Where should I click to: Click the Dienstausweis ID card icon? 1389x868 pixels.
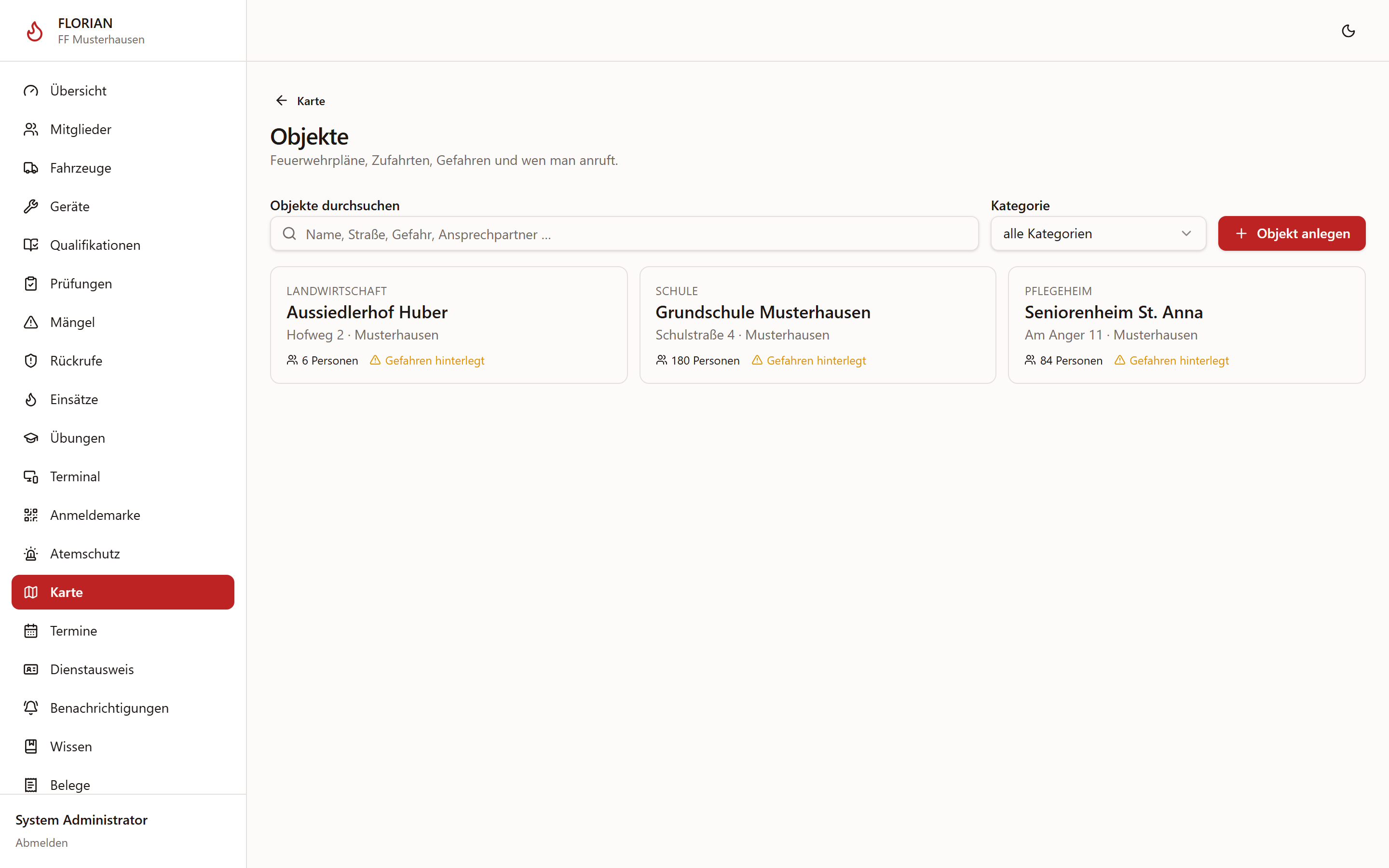point(31,669)
